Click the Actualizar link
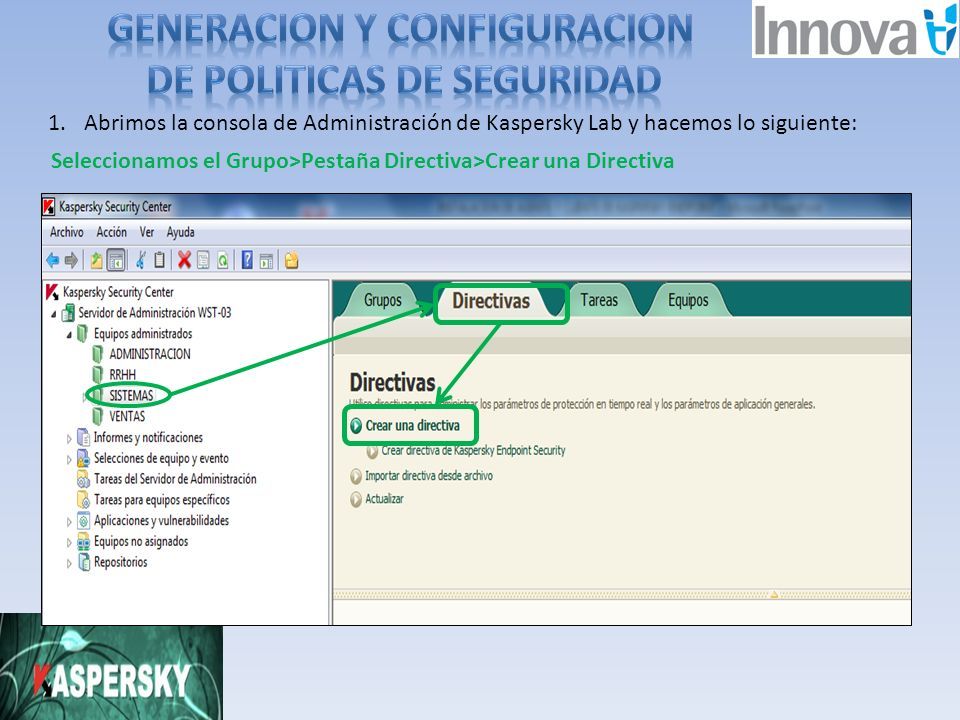 click(x=384, y=499)
